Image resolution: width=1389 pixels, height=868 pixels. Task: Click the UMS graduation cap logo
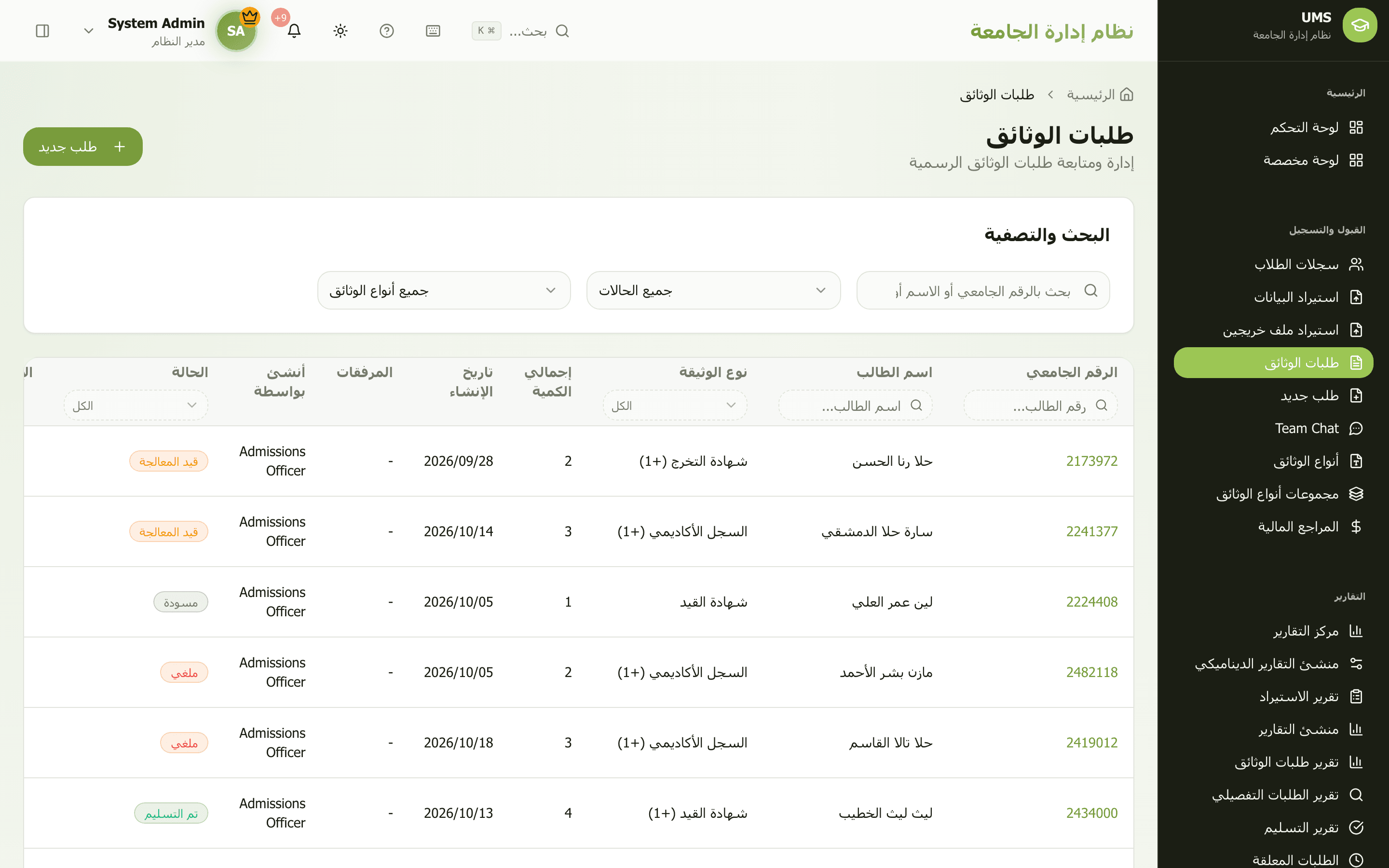click(1359, 25)
